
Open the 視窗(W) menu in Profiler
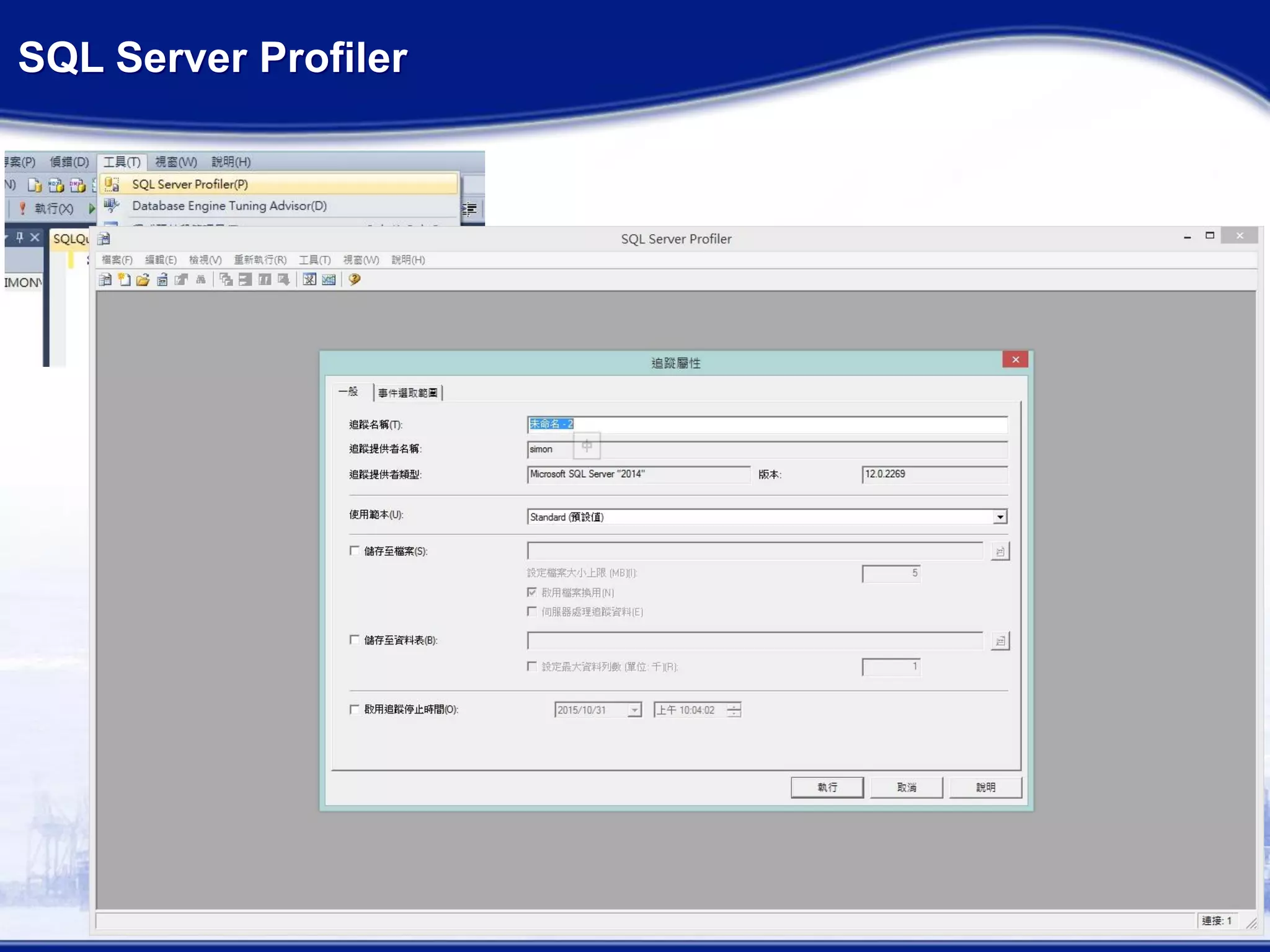[361, 260]
